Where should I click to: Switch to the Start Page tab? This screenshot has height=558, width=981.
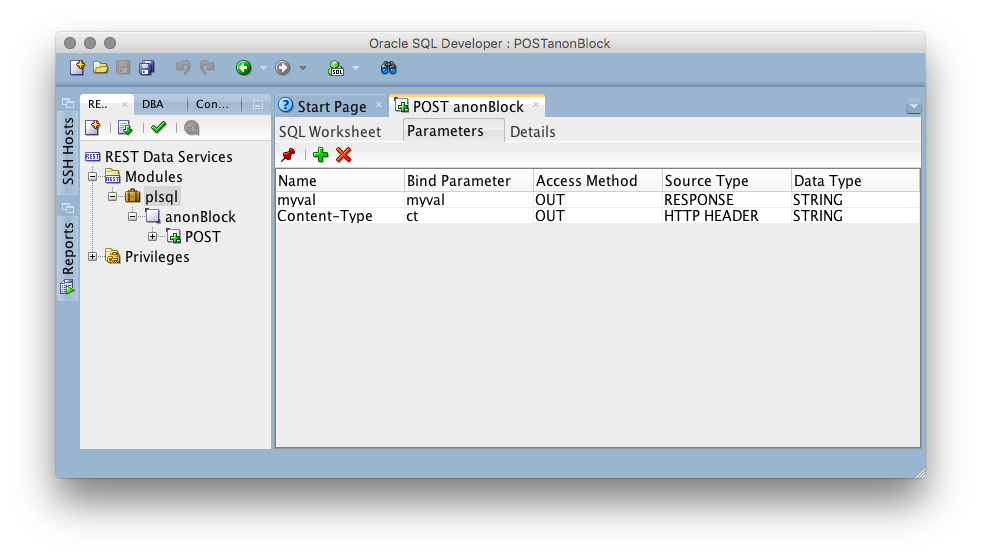332,106
